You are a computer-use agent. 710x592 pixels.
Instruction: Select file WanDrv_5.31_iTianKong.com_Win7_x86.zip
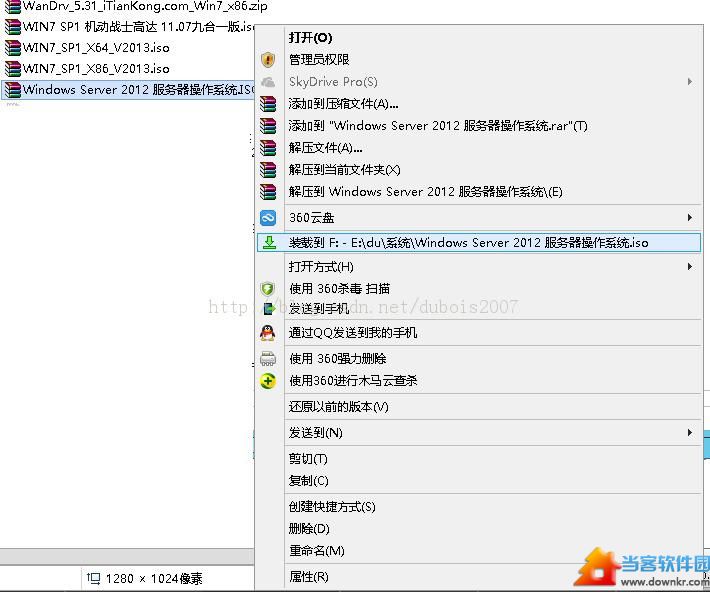(145, 6)
